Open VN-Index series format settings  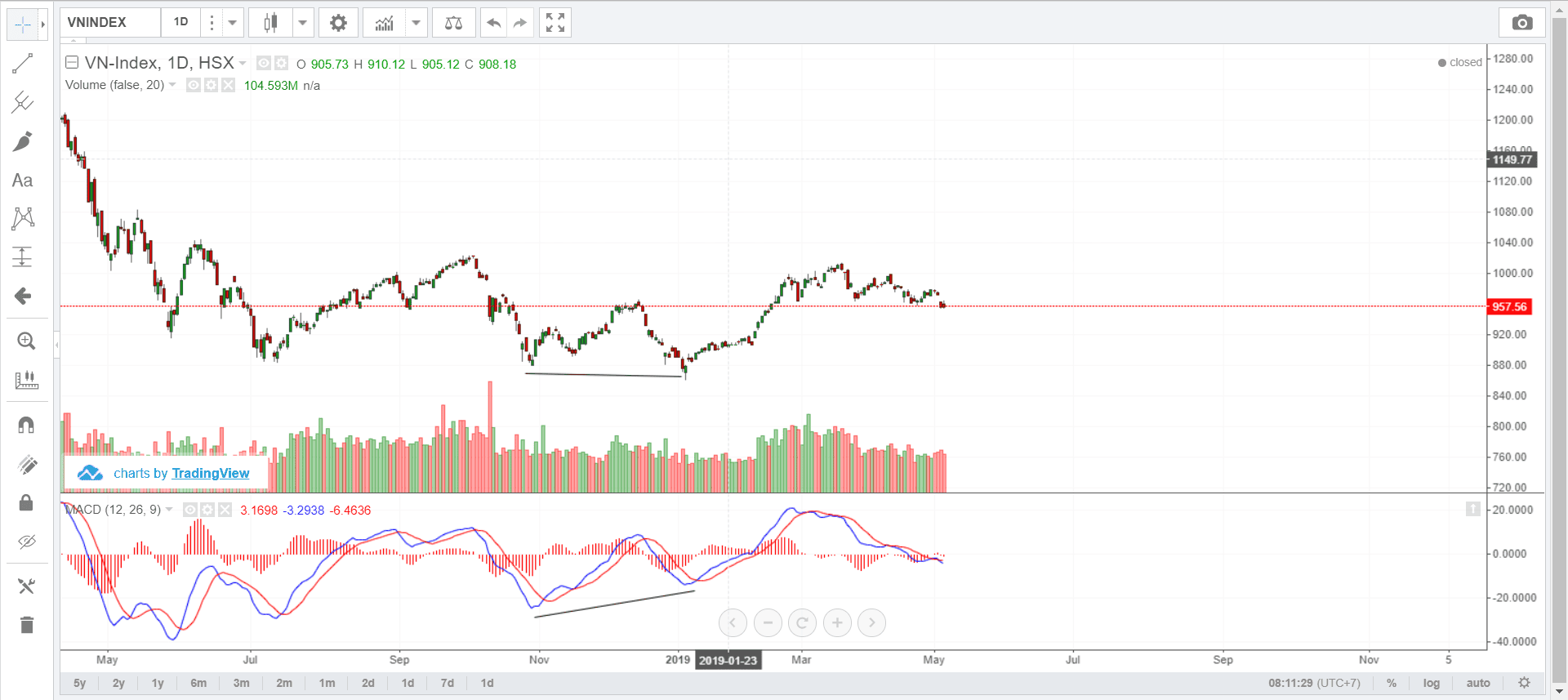pos(281,63)
